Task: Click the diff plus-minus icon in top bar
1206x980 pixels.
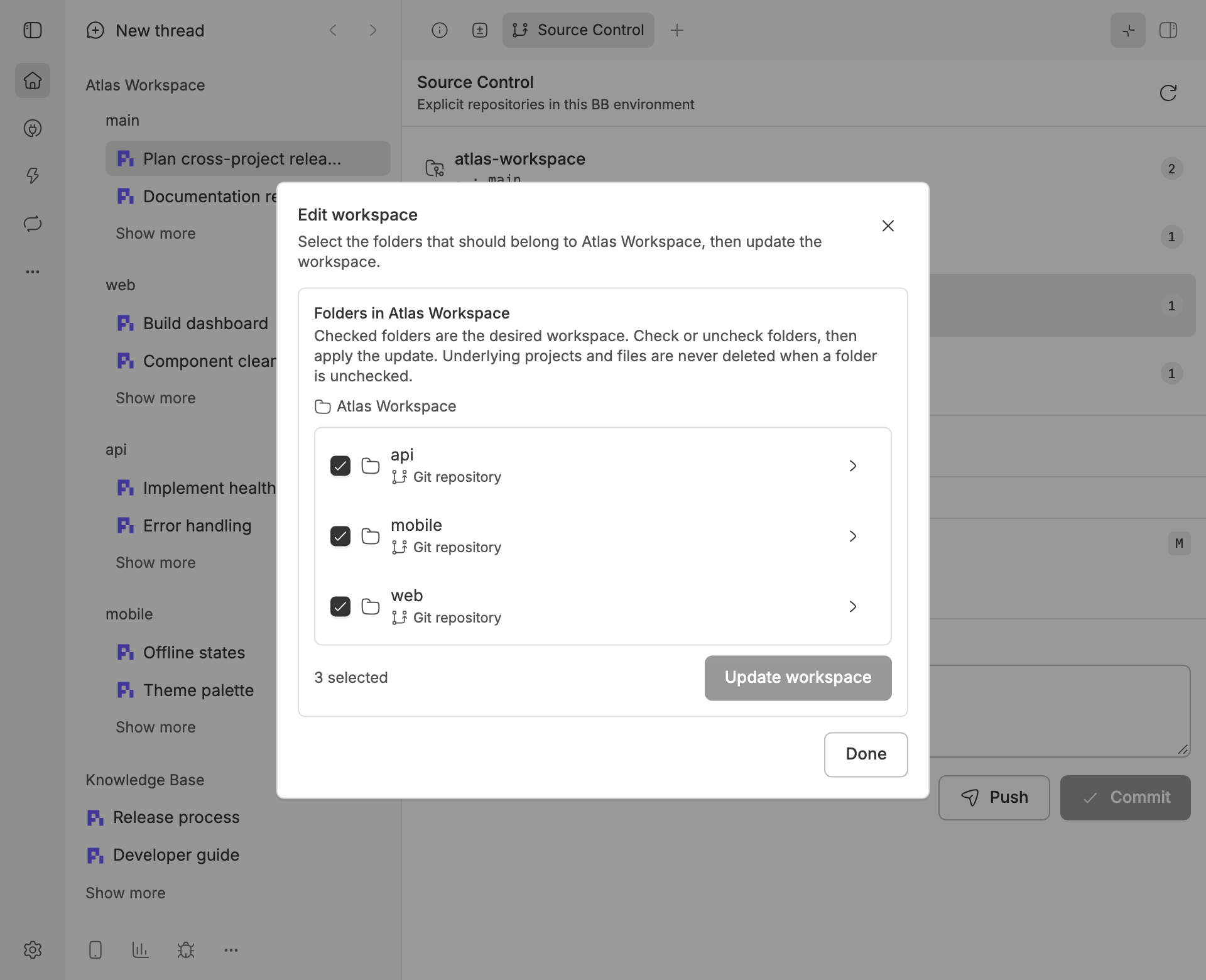Action: [480, 30]
